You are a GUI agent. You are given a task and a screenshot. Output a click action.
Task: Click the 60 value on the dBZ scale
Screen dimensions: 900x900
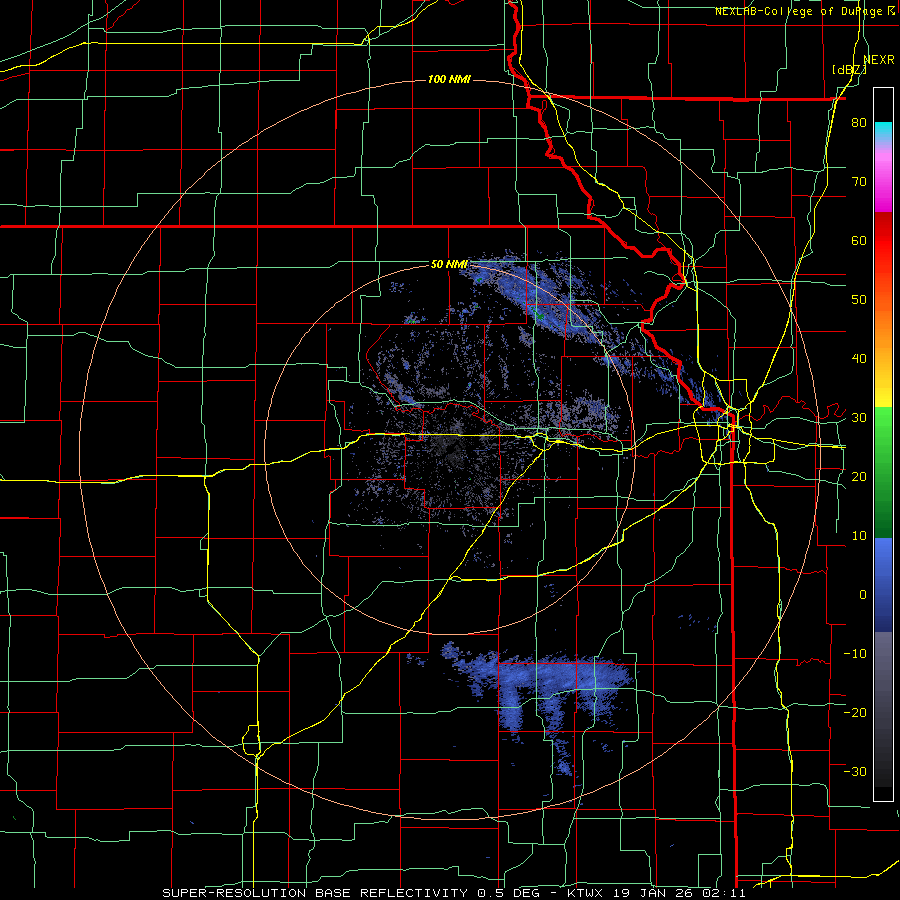coord(859,240)
